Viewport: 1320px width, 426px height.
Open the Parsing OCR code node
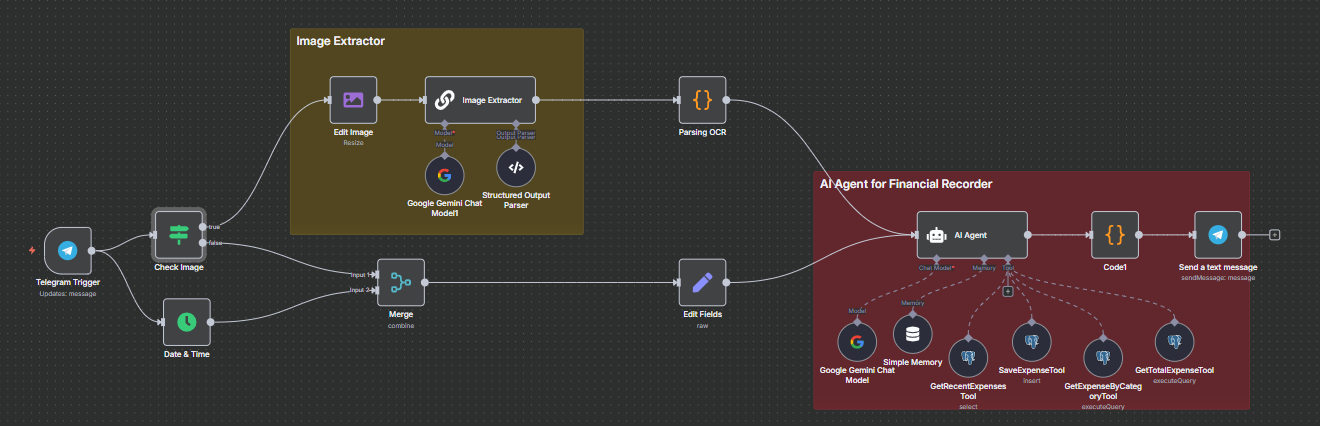(702, 100)
